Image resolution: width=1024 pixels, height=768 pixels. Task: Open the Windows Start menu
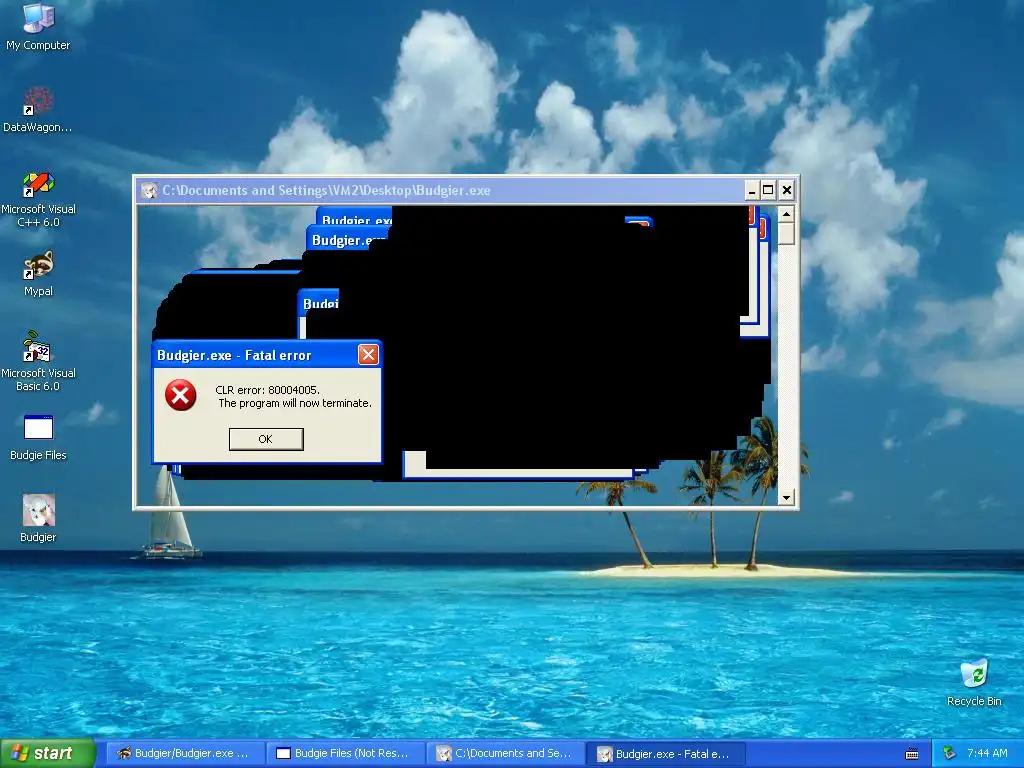pos(48,754)
